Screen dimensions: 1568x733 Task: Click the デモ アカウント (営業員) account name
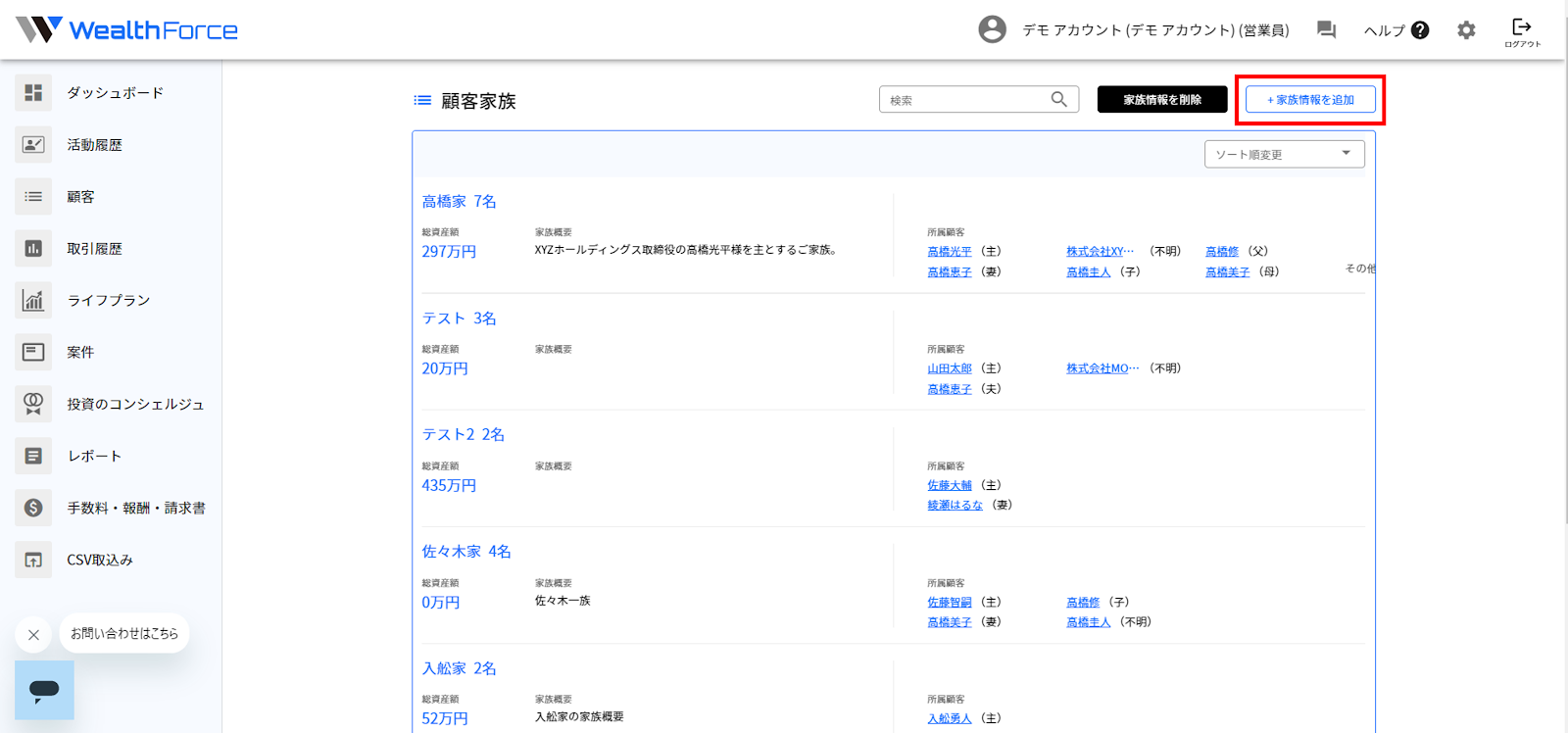click(1155, 30)
